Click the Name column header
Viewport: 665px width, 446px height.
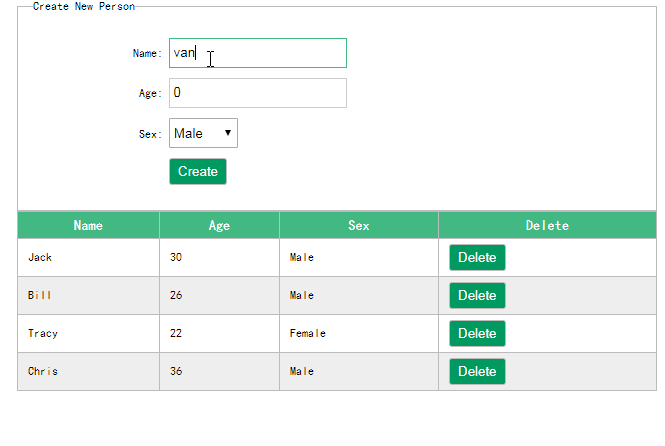(x=88, y=225)
